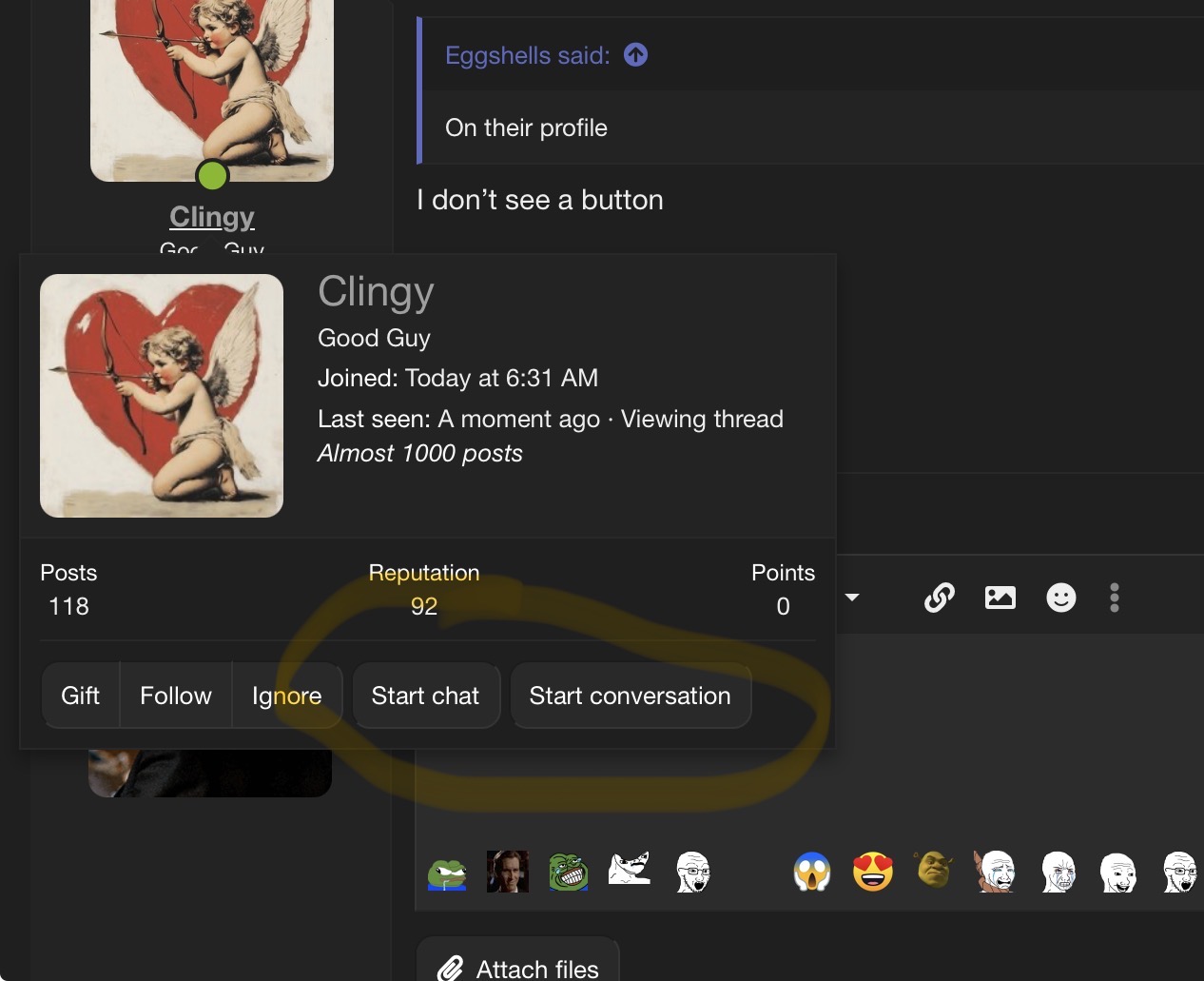Insert the Shrek face emote
The image size is (1204, 981).
[x=934, y=870]
